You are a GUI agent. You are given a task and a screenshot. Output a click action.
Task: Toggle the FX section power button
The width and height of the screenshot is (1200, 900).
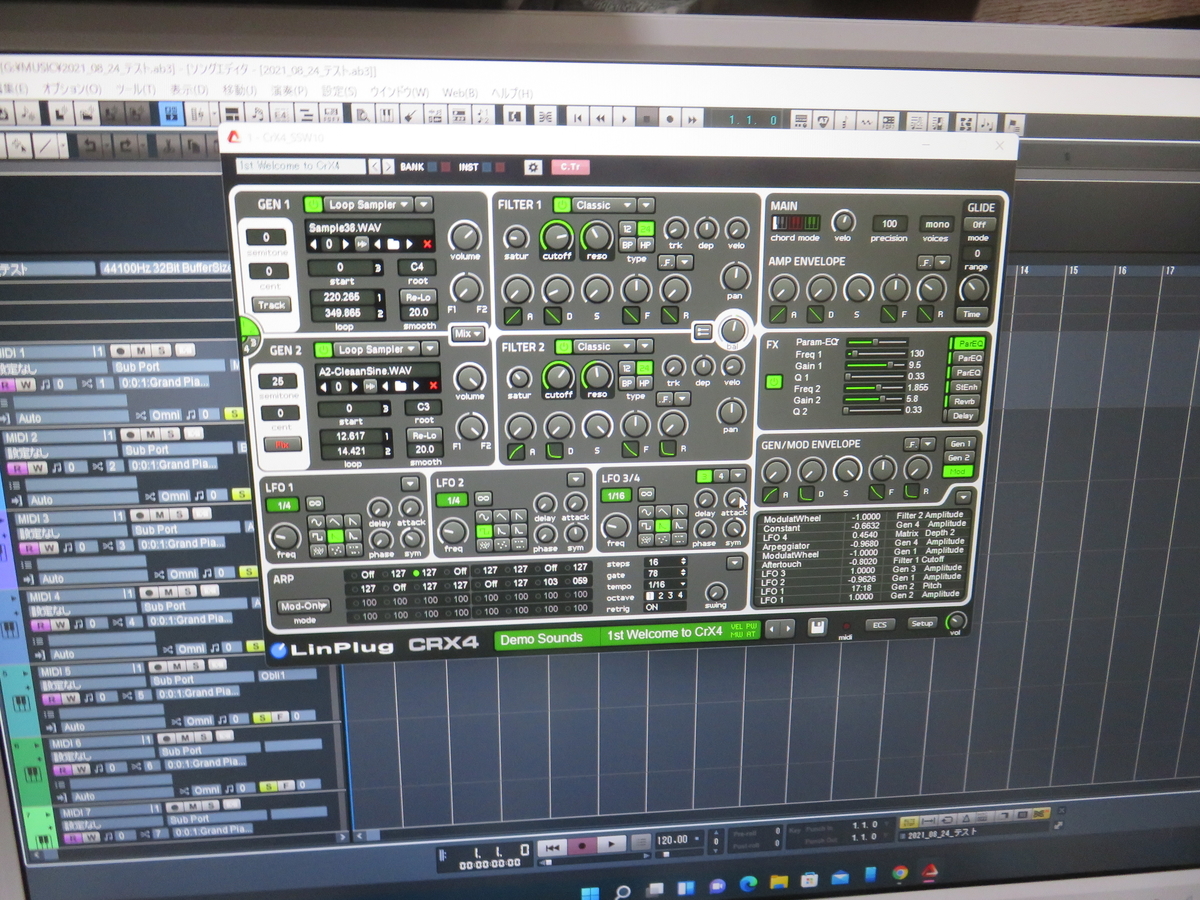(x=774, y=382)
